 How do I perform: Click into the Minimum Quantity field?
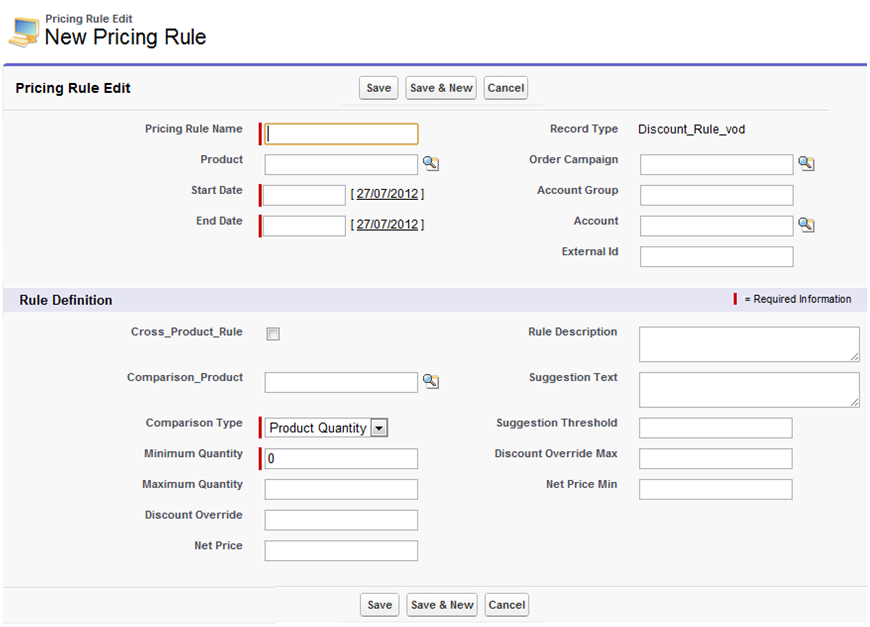341,459
